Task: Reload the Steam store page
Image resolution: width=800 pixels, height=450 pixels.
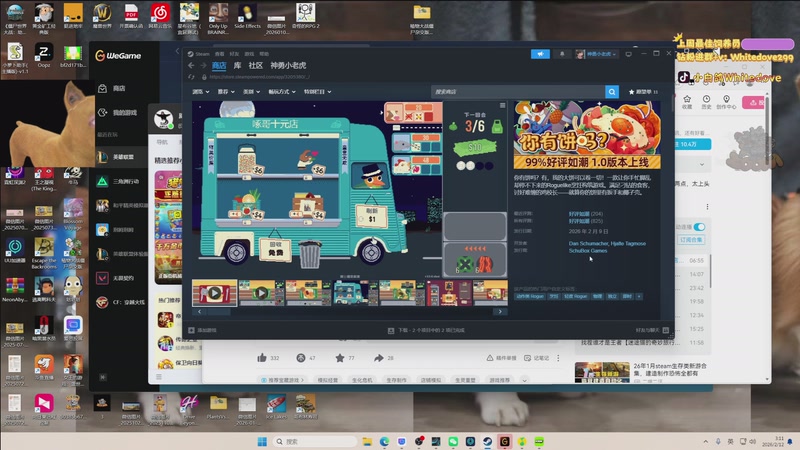Action: pyautogui.click(x=191, y=77)
